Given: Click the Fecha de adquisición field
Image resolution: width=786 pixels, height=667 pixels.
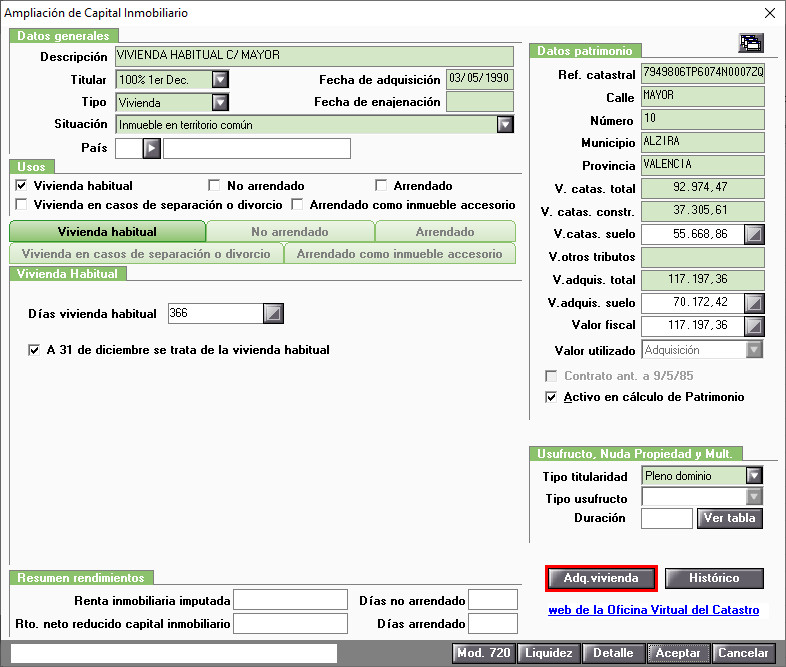Looking at the screenshot, I should (x=480, y=79).
